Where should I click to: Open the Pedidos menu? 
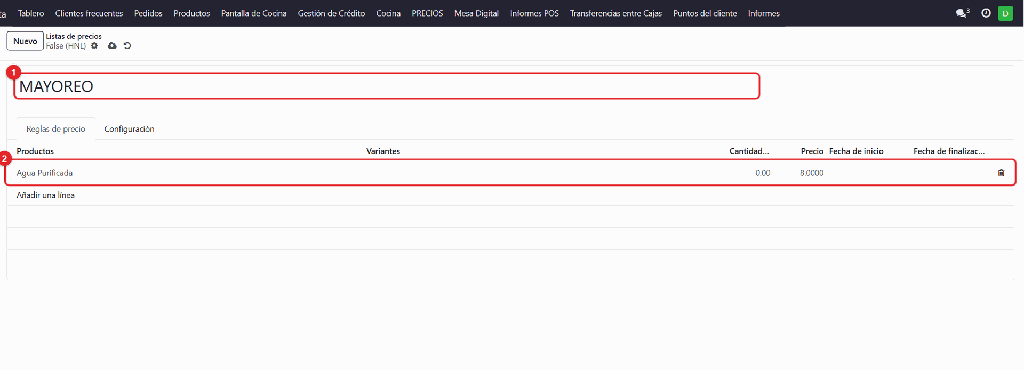tap(148, 13)
